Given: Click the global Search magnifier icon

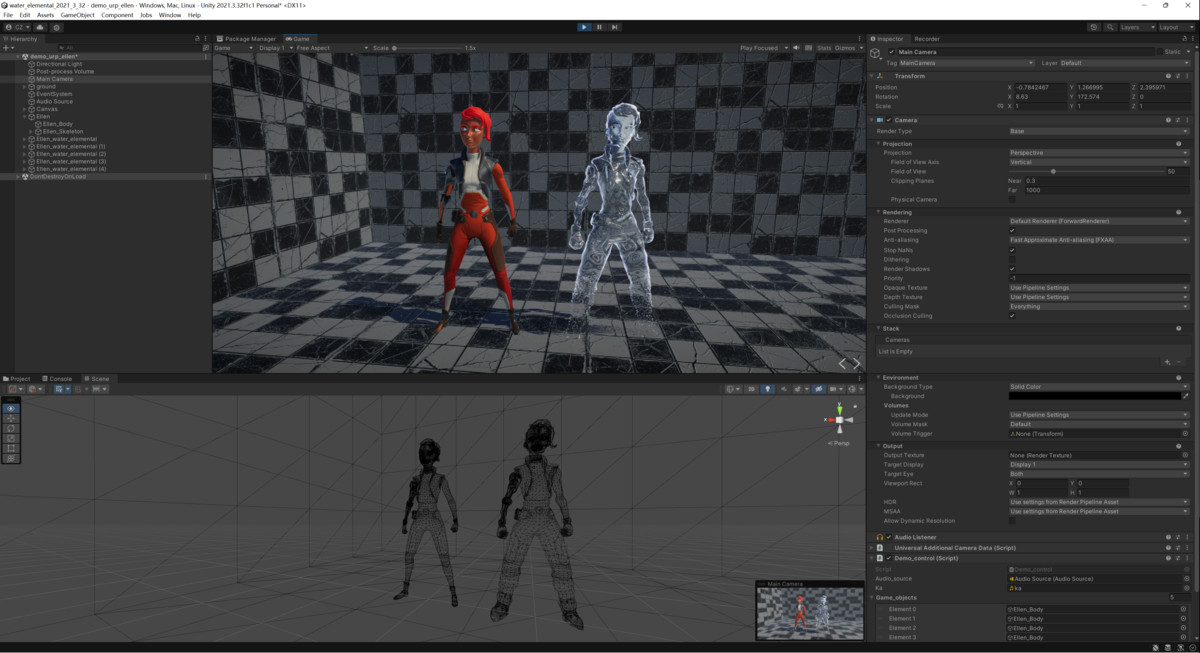Looking at the screenshot, I should click(x=1109, y=27).
